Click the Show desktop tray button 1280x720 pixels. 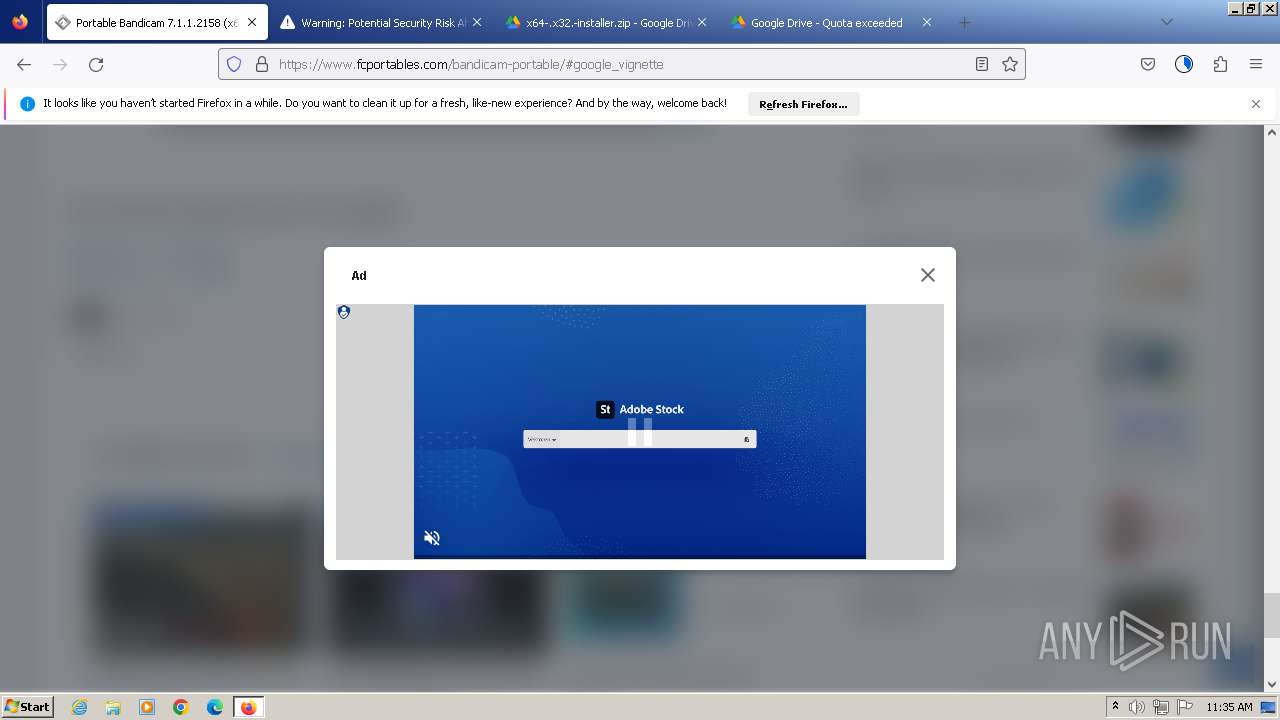(x=1269, y=707)
